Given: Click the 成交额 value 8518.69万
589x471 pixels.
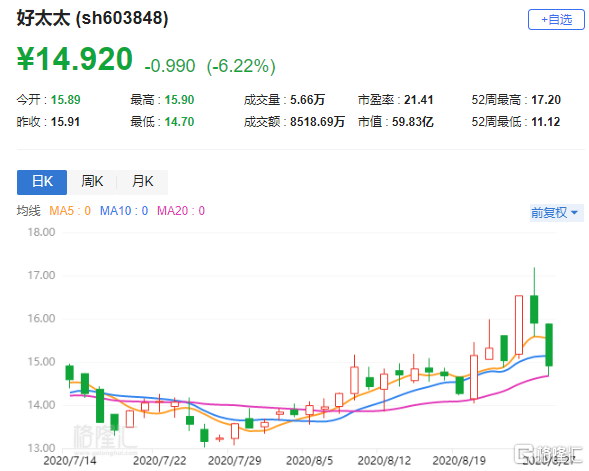Looking at the screenshot, I should [x=317, y=122].
